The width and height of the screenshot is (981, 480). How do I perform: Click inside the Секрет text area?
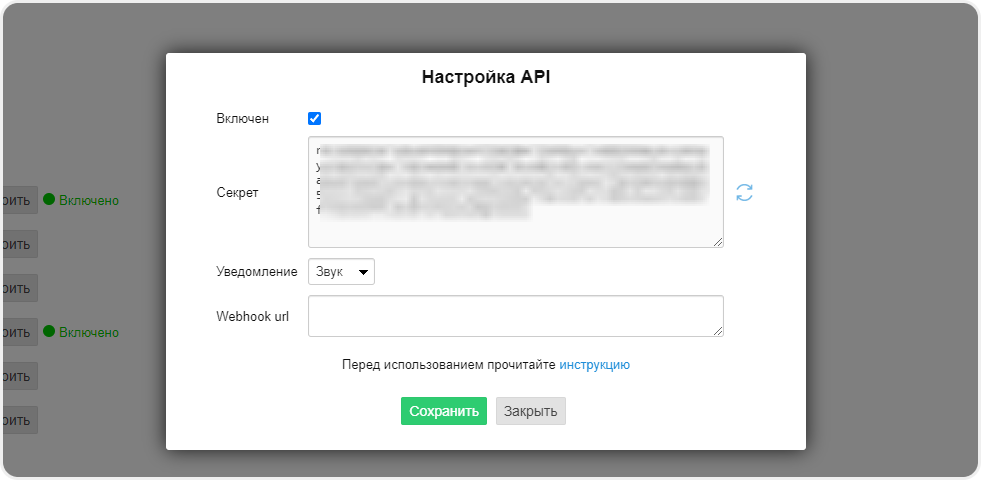tap(515, 191)
